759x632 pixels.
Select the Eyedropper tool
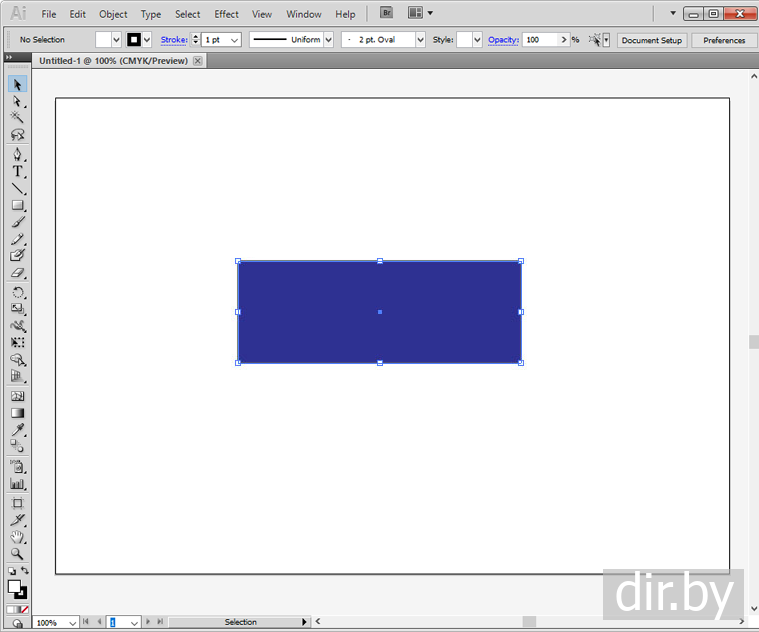(17, 430)
